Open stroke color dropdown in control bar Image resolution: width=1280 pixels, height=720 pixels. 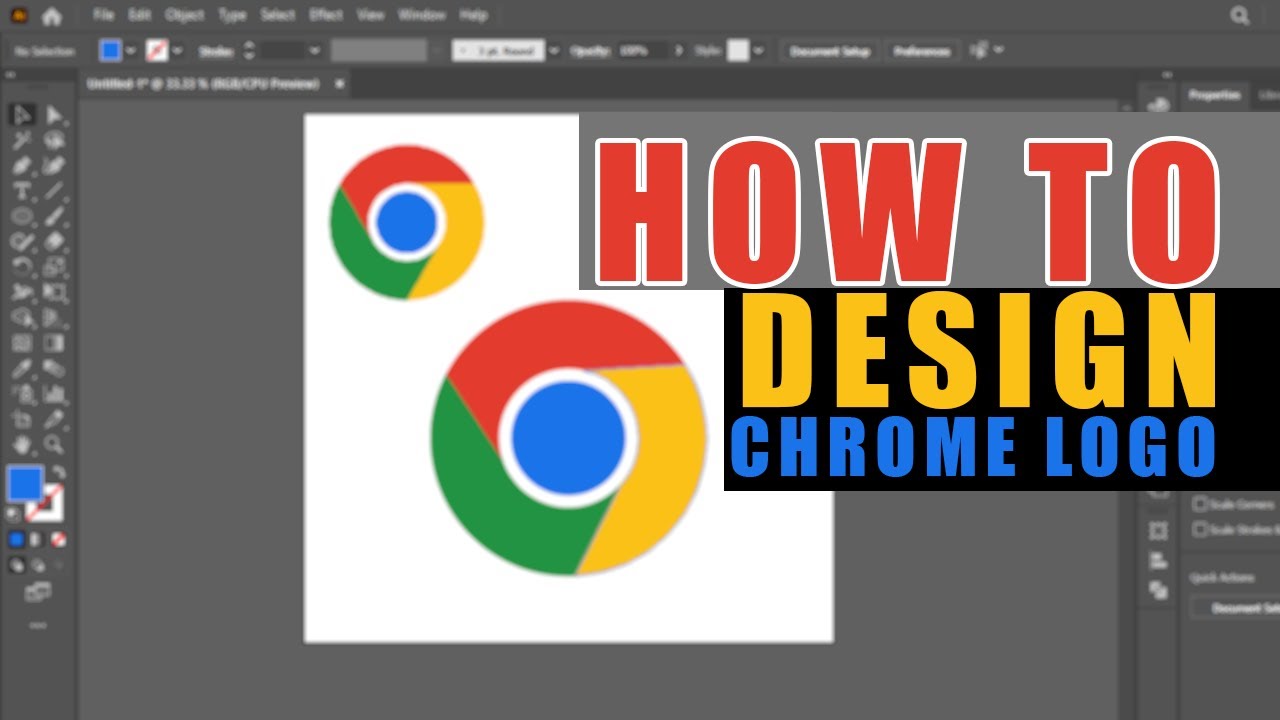tap(178, 51)
